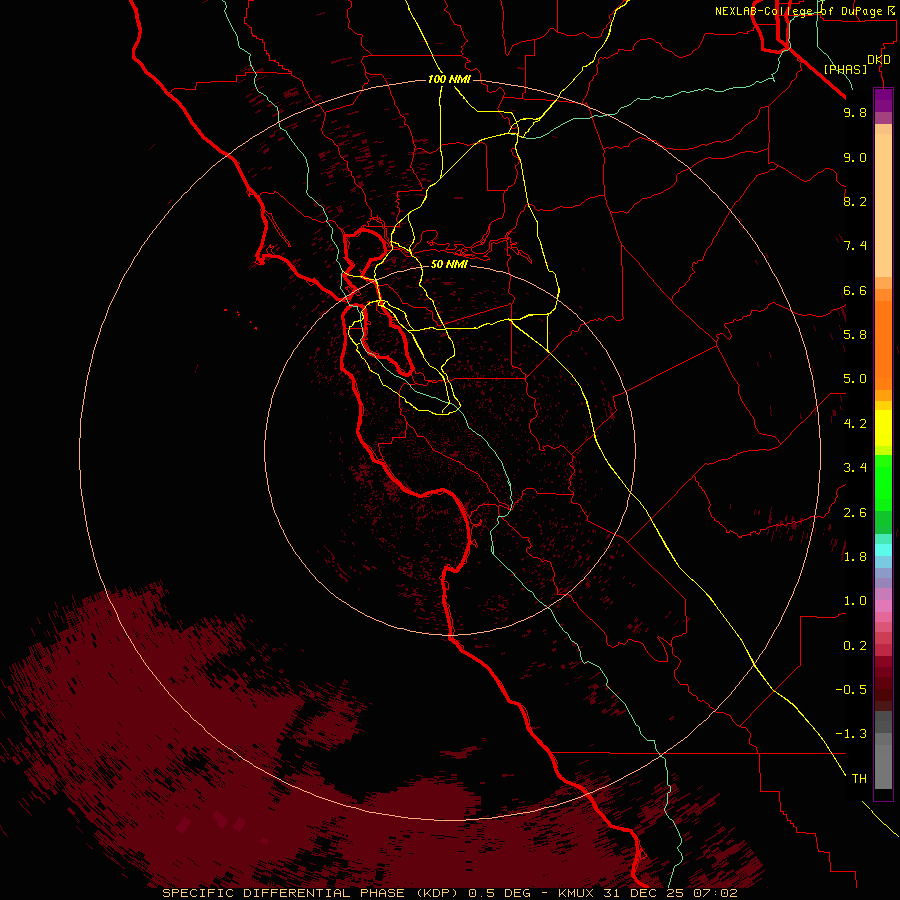Click the "0.2" value on the color scale
This screenshot has height=900, width=900.
pos(855,646)
